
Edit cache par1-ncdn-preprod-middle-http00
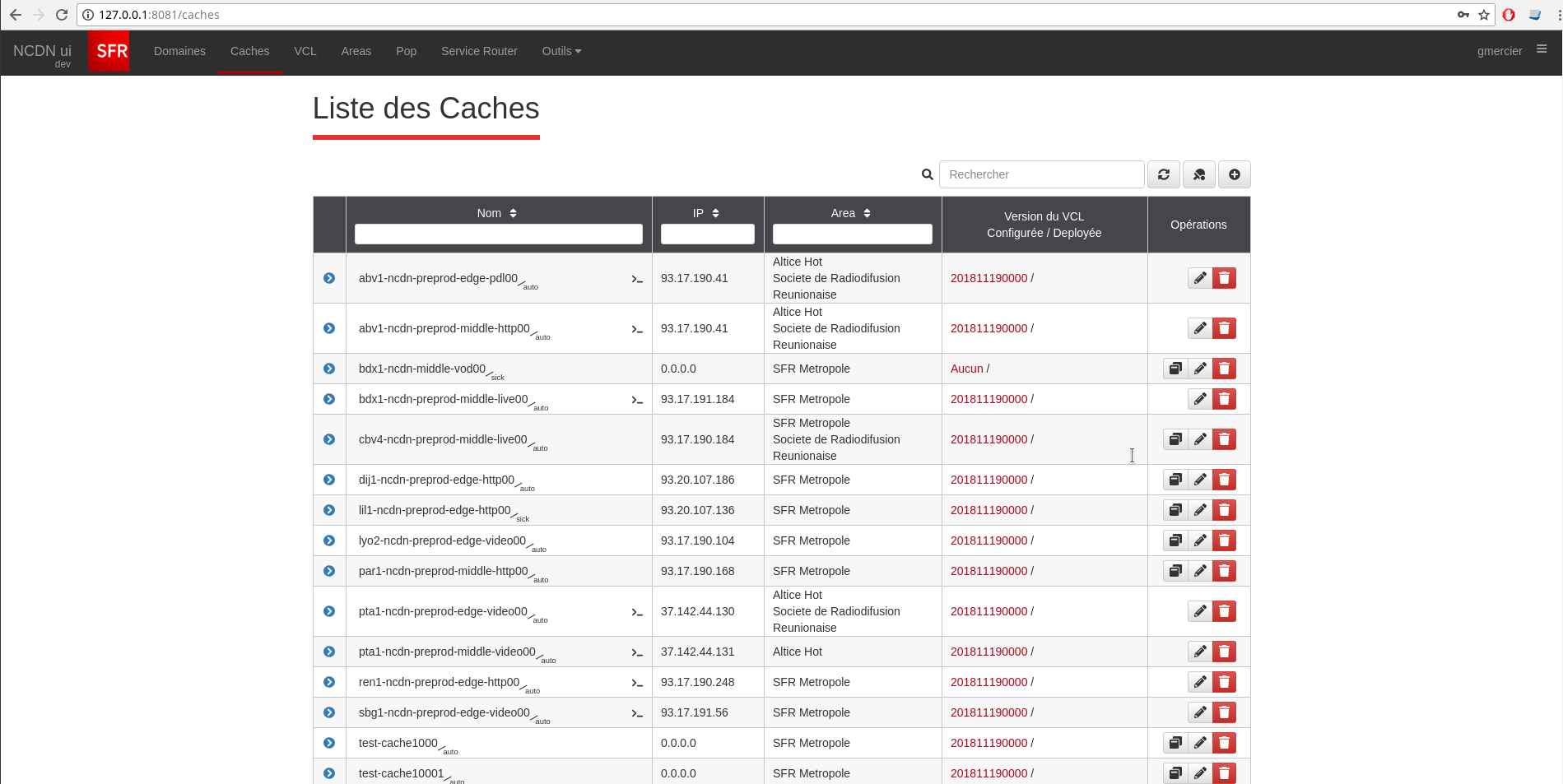(x=1200, y=571)
